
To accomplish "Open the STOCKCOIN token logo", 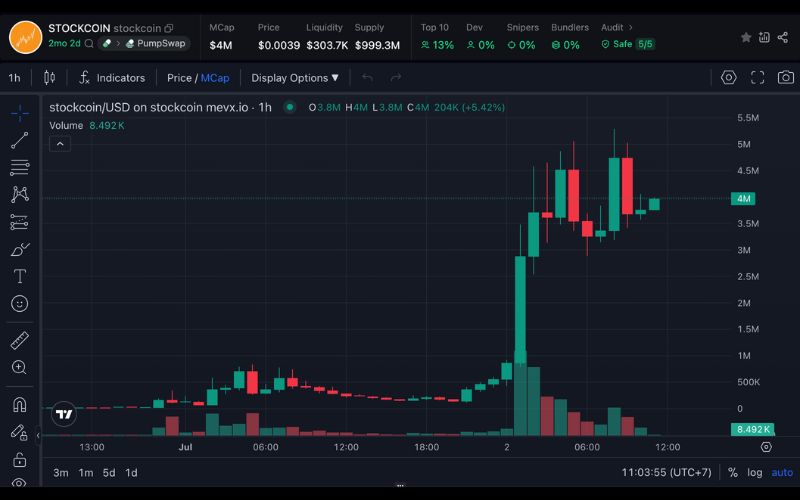I will click(26, 37).
